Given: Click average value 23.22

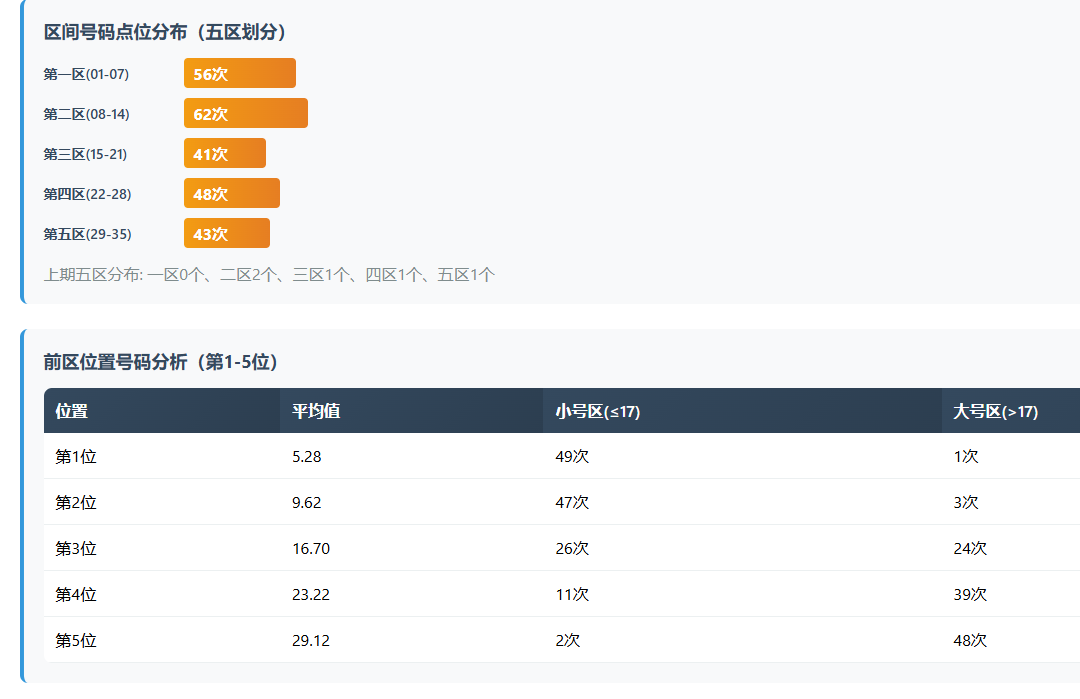Looking at the screenshot, I should click(311, 594).
